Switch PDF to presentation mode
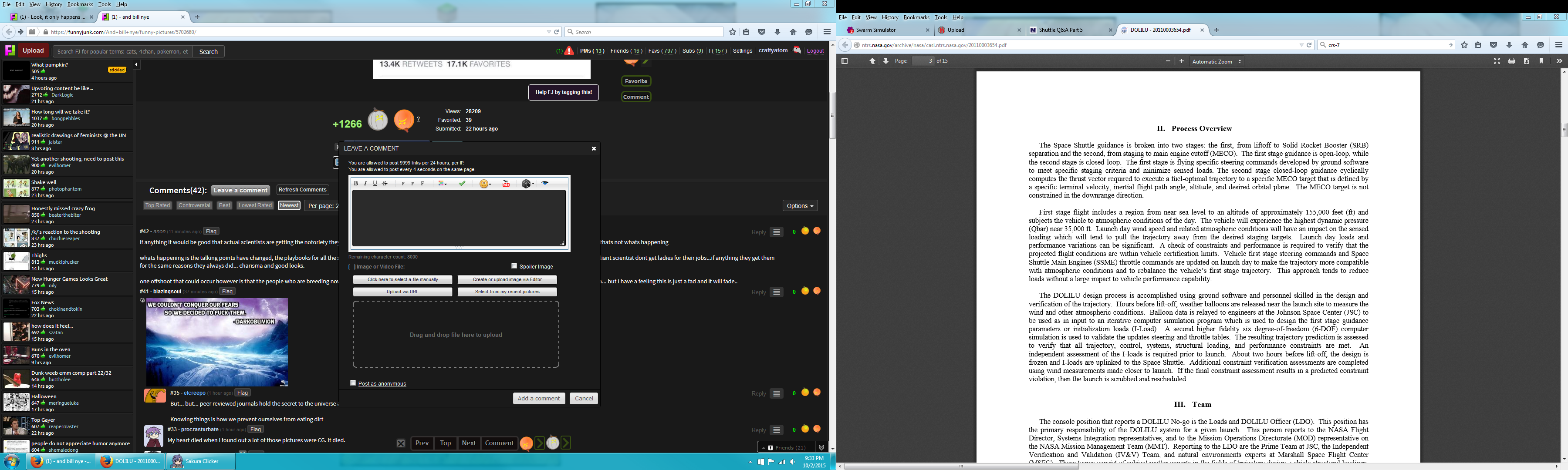This screenshot has width=1568, height=470. [1497, 61]
